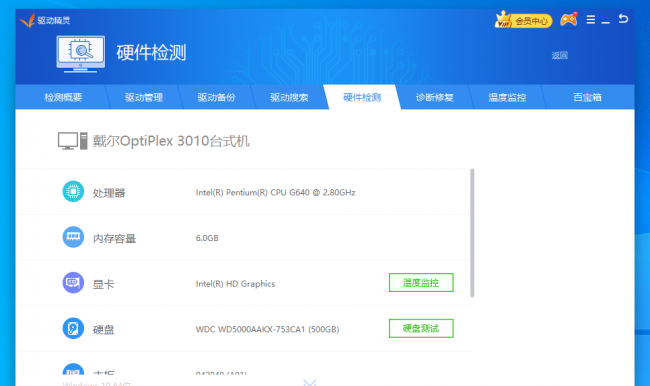Click the desktop computer icon beside 戴尔OptiPlex

tap(73, 141)
